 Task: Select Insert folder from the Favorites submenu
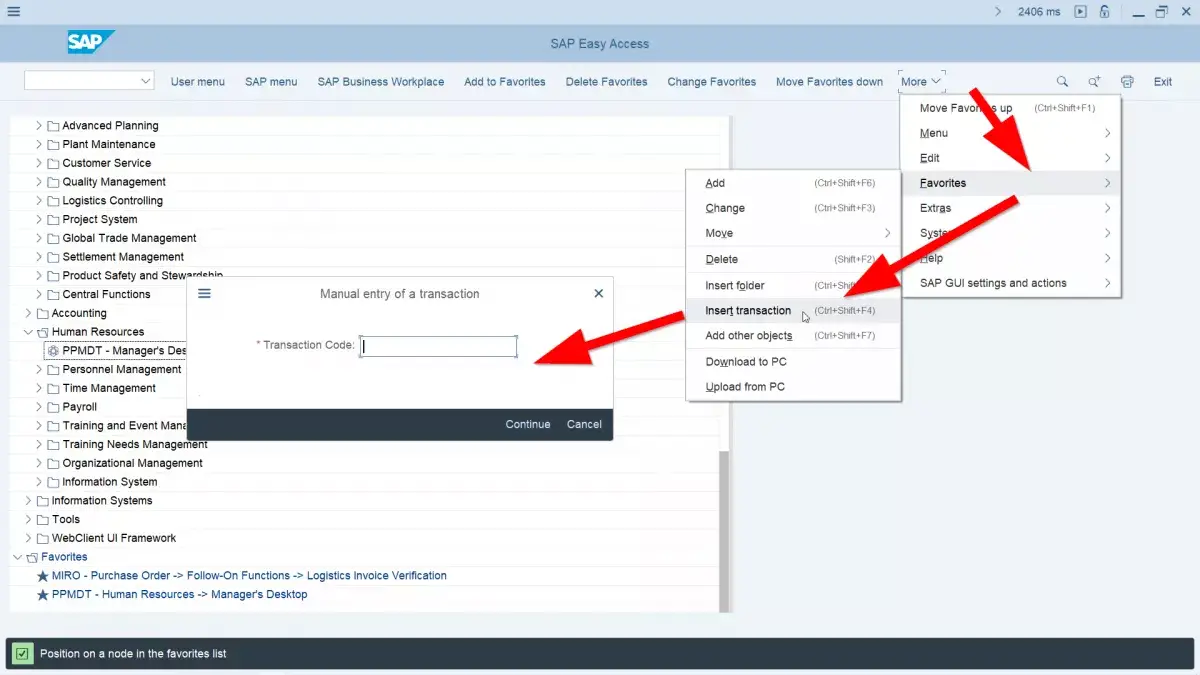[793, 285]
